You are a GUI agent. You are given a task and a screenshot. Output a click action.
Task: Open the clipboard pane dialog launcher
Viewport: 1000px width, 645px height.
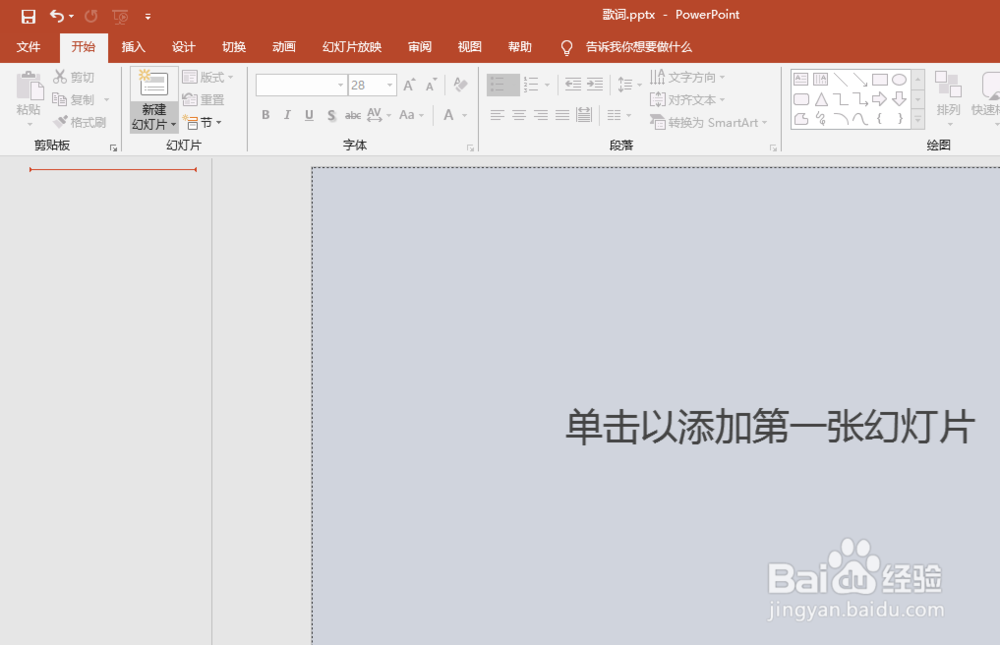[x=114, y=148]
